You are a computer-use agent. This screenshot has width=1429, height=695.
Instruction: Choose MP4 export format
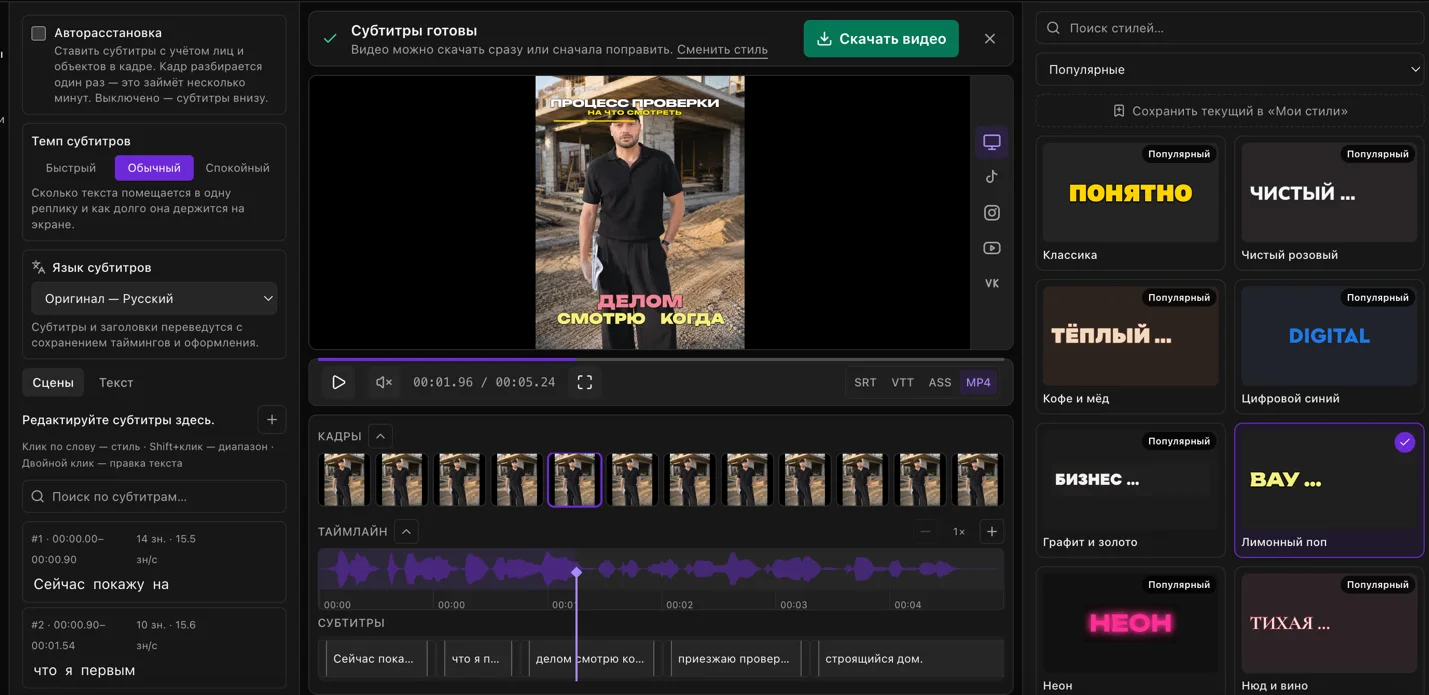click(x=978, y=382)
